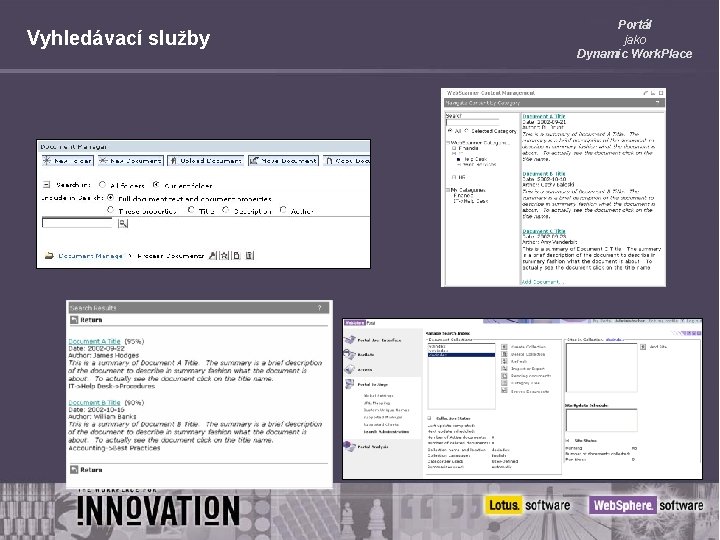720x540 pixels.
Task: Select All Folders radio button
Action: (102, 185)
